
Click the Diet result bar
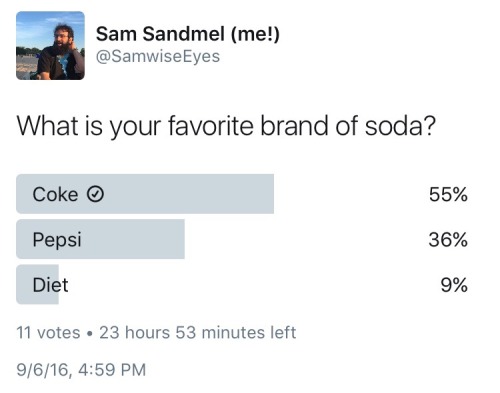click(37, 284)
